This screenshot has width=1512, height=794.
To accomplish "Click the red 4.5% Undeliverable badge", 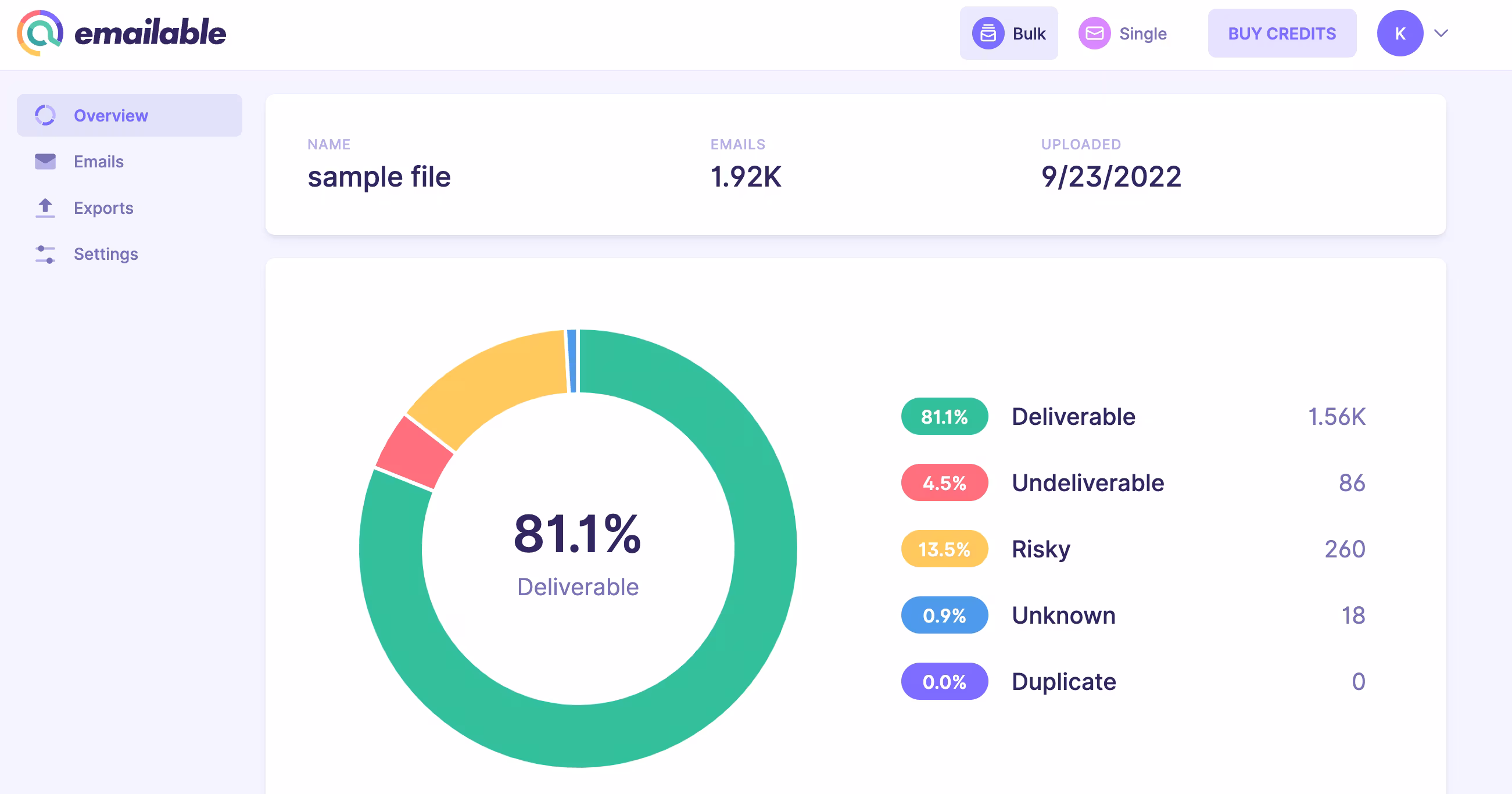I will (944, 483).
